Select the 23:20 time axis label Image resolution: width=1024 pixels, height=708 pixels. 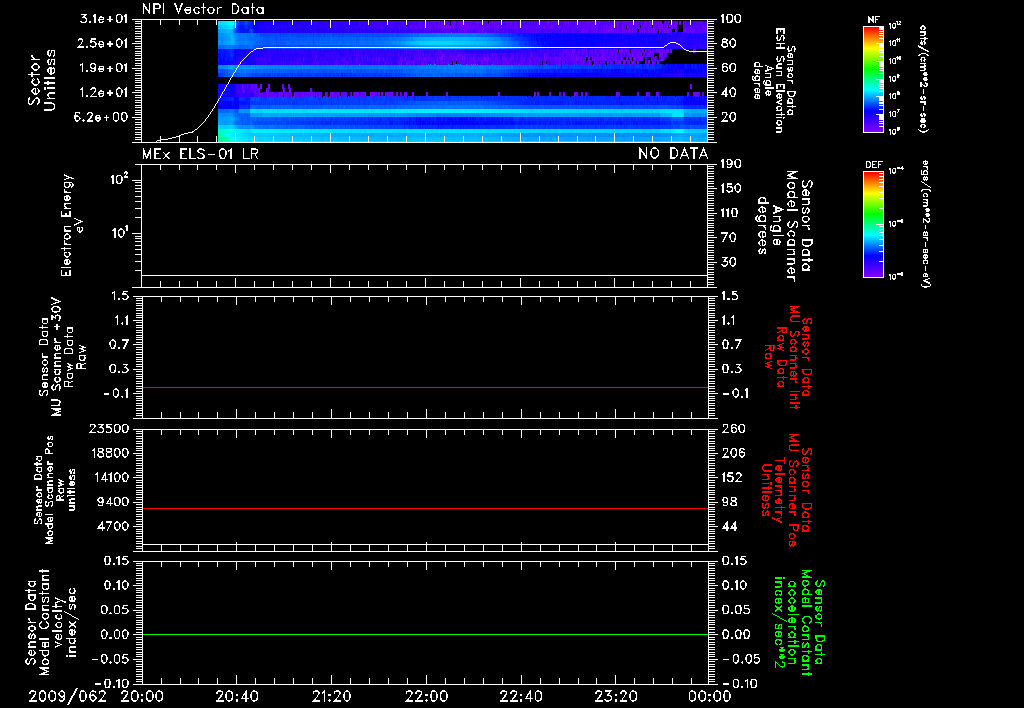(x=616, y=696)
